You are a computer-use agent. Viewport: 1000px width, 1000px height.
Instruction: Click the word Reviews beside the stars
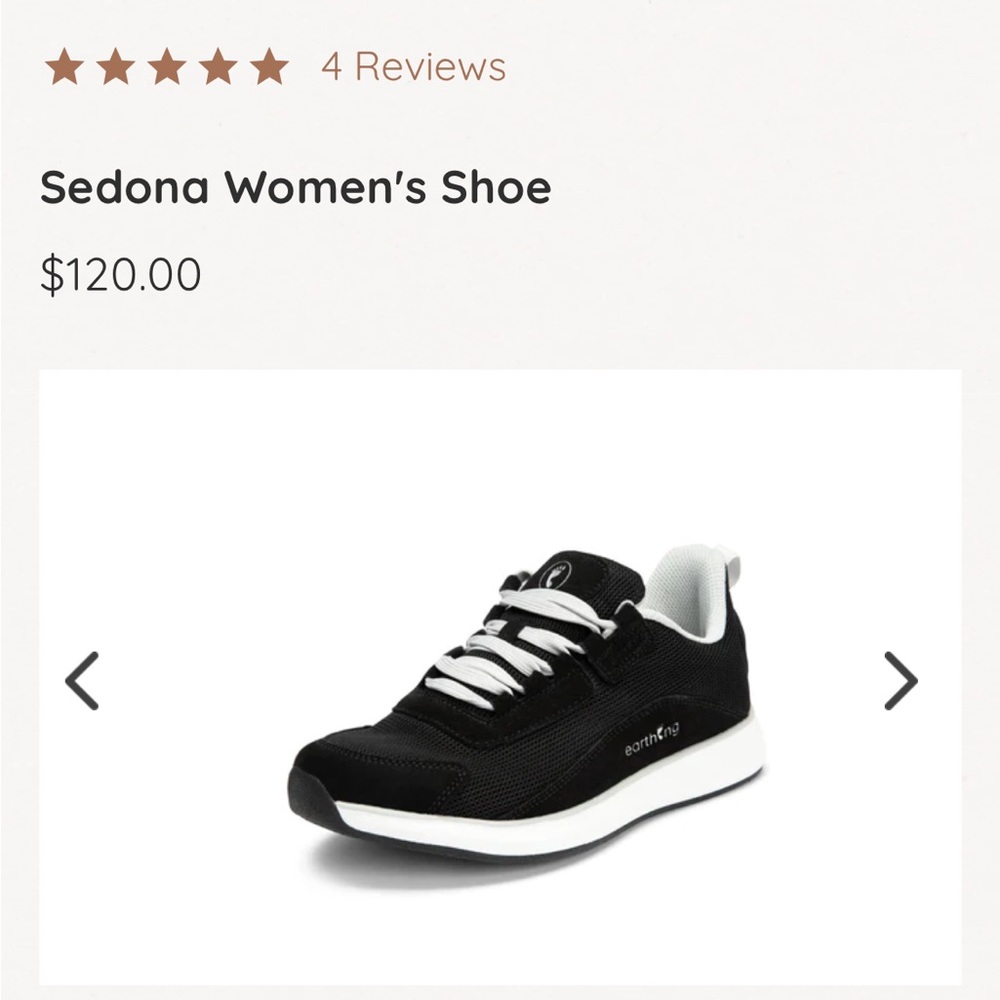430,68
